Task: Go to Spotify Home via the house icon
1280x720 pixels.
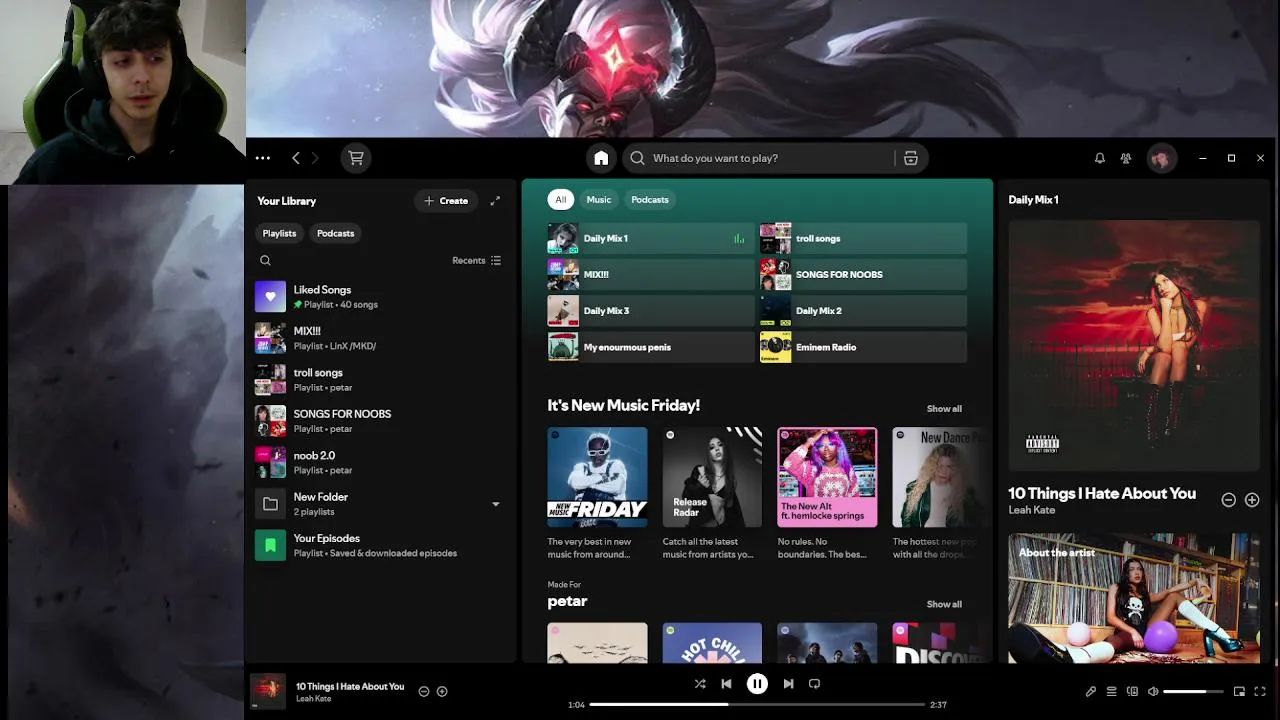Action: (x=601, y=158)
